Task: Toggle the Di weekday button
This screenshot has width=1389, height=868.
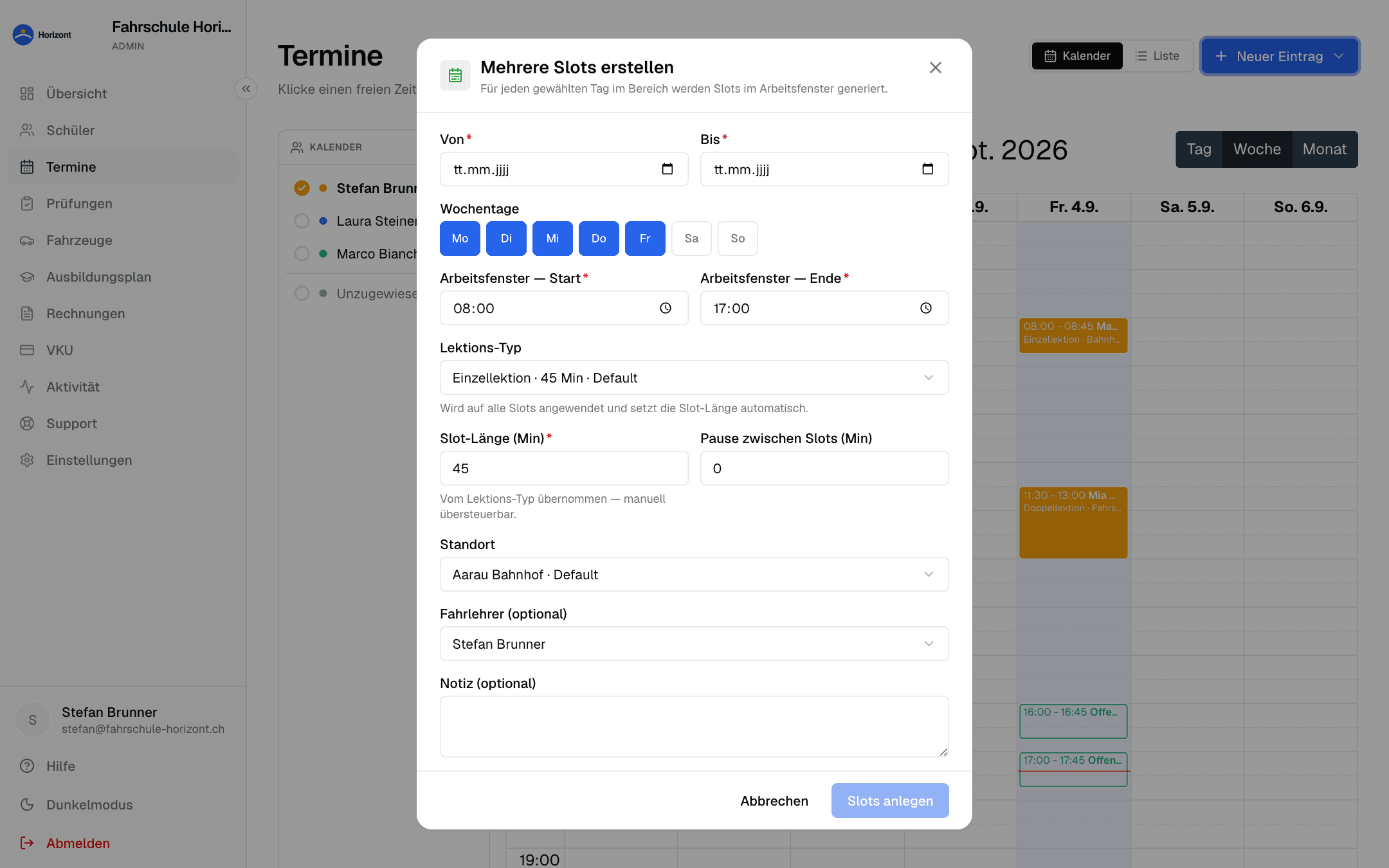Action: click(x=506, y=239)
